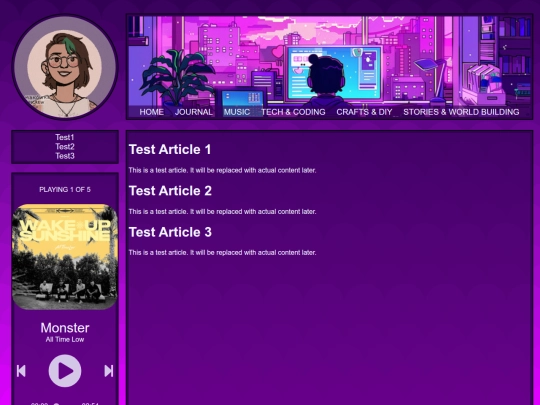The height and width of the screenshot is (405, 540).
Task: Click the circular profile avatar
Action: coord(65,67)
